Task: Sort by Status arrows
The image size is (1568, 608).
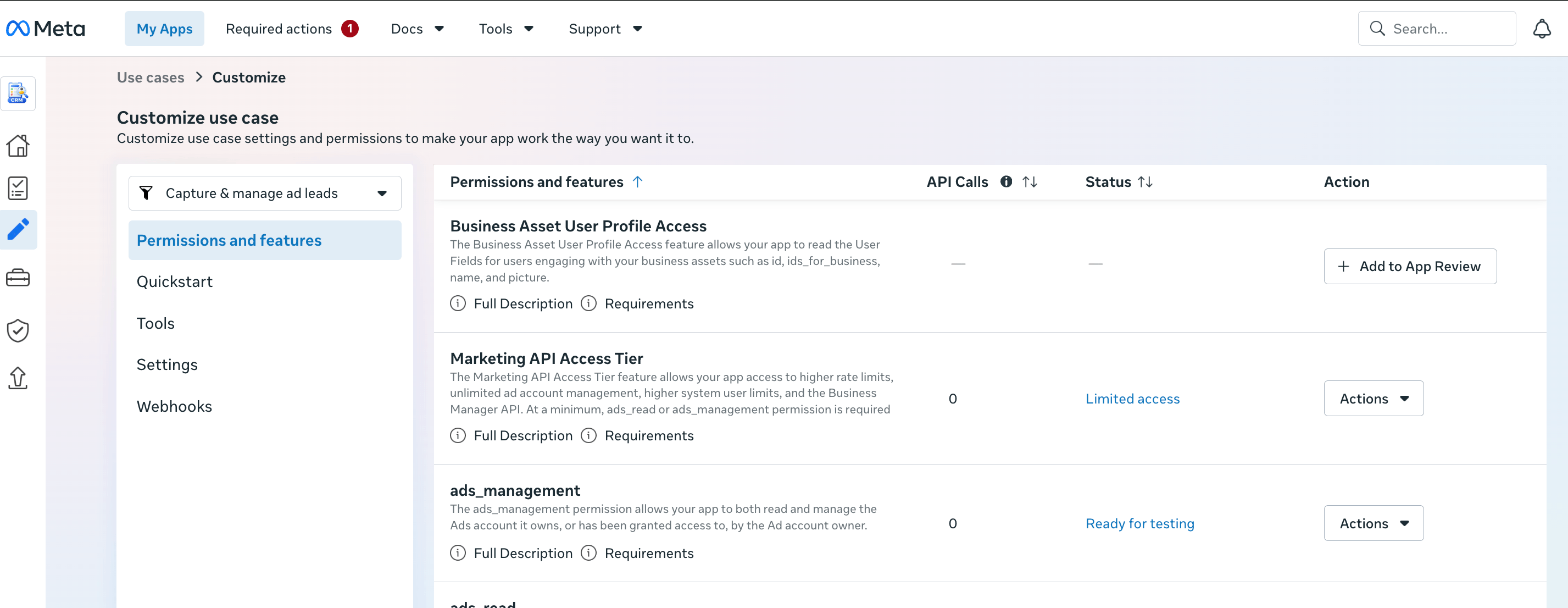Action: (1145, 181)
